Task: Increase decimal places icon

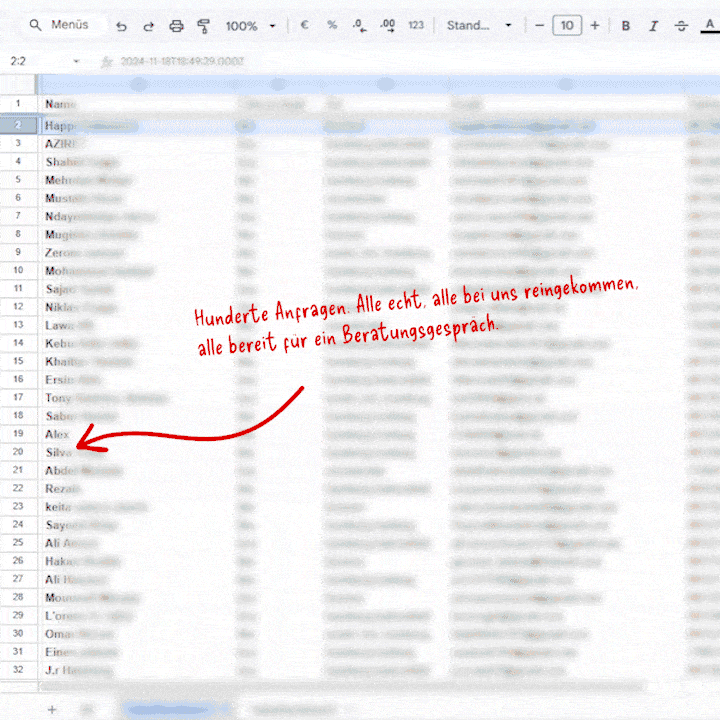Action: 388,25
